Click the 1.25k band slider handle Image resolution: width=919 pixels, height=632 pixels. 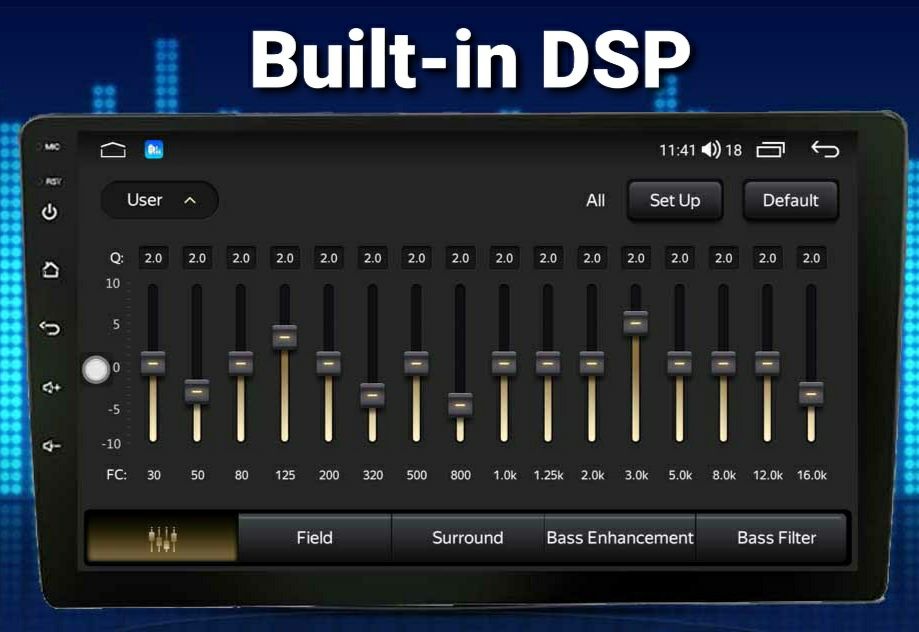548,363
